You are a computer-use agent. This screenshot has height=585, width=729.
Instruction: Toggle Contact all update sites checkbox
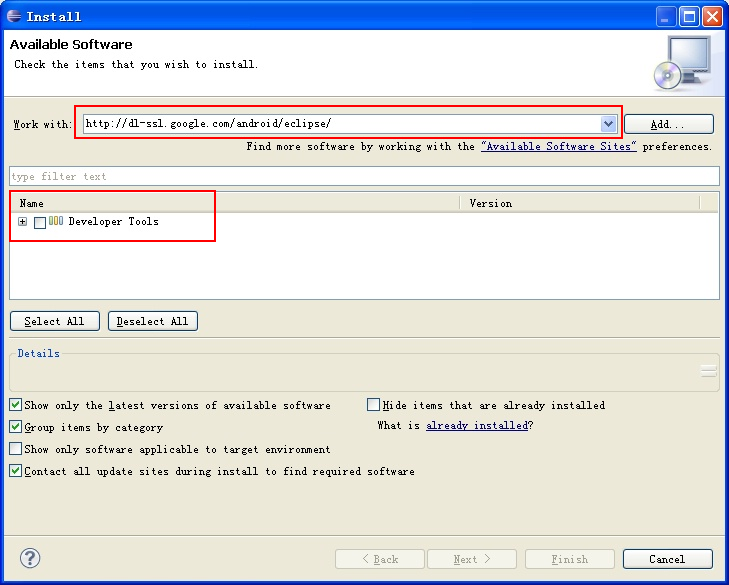coord(15,471)
